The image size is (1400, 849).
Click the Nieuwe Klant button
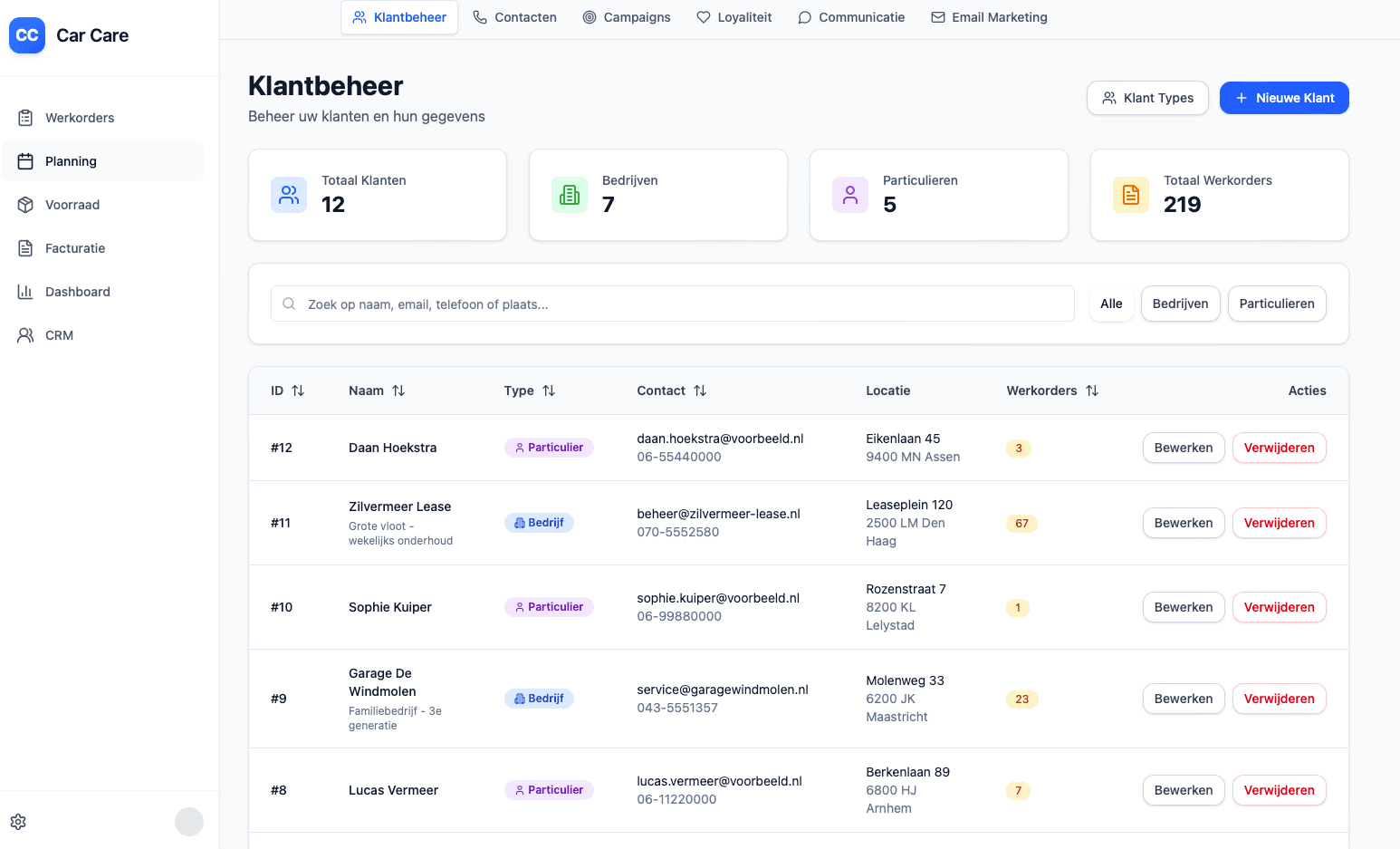1284,98
